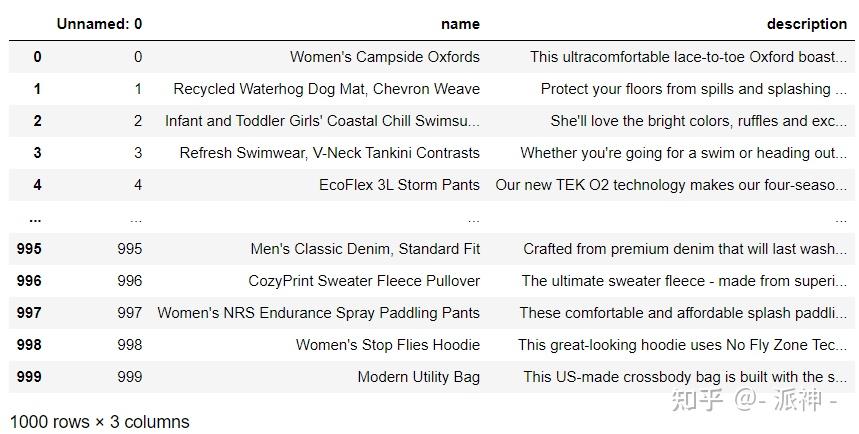
Task: Click the ellipsis row index marker
Action: pos(35,219)
